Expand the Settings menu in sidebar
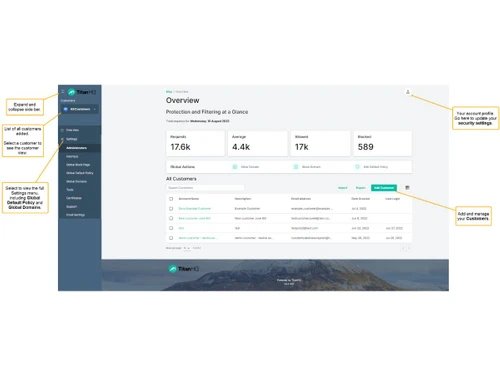This screenshot has height=375, width=500. [72, 139]
